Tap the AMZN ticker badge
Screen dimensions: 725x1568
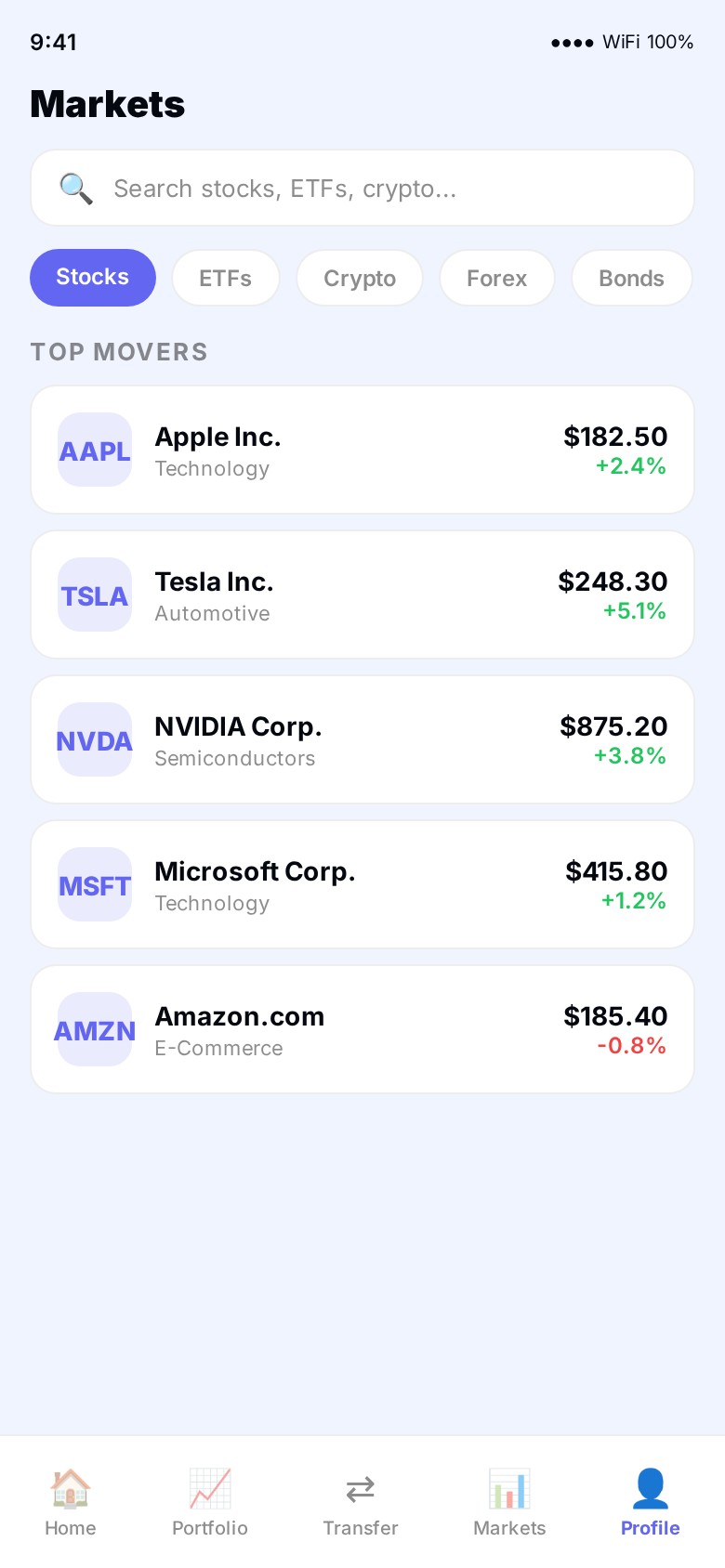pyautogui.click(x=95, y=1030)
